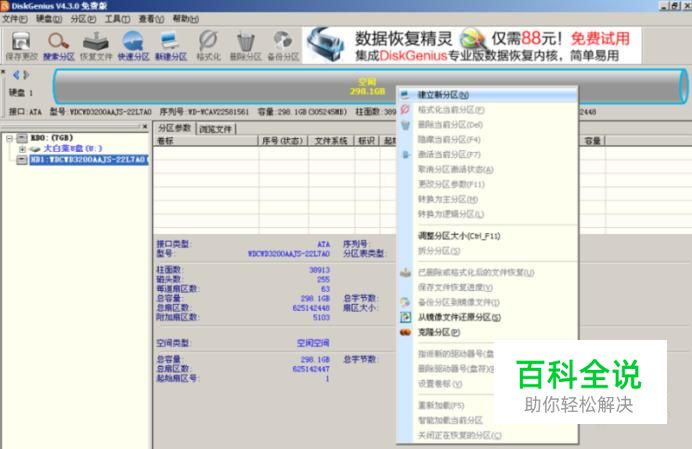Open the 查看(V) menu
The image size is (692, 449).
click(151, 19)
